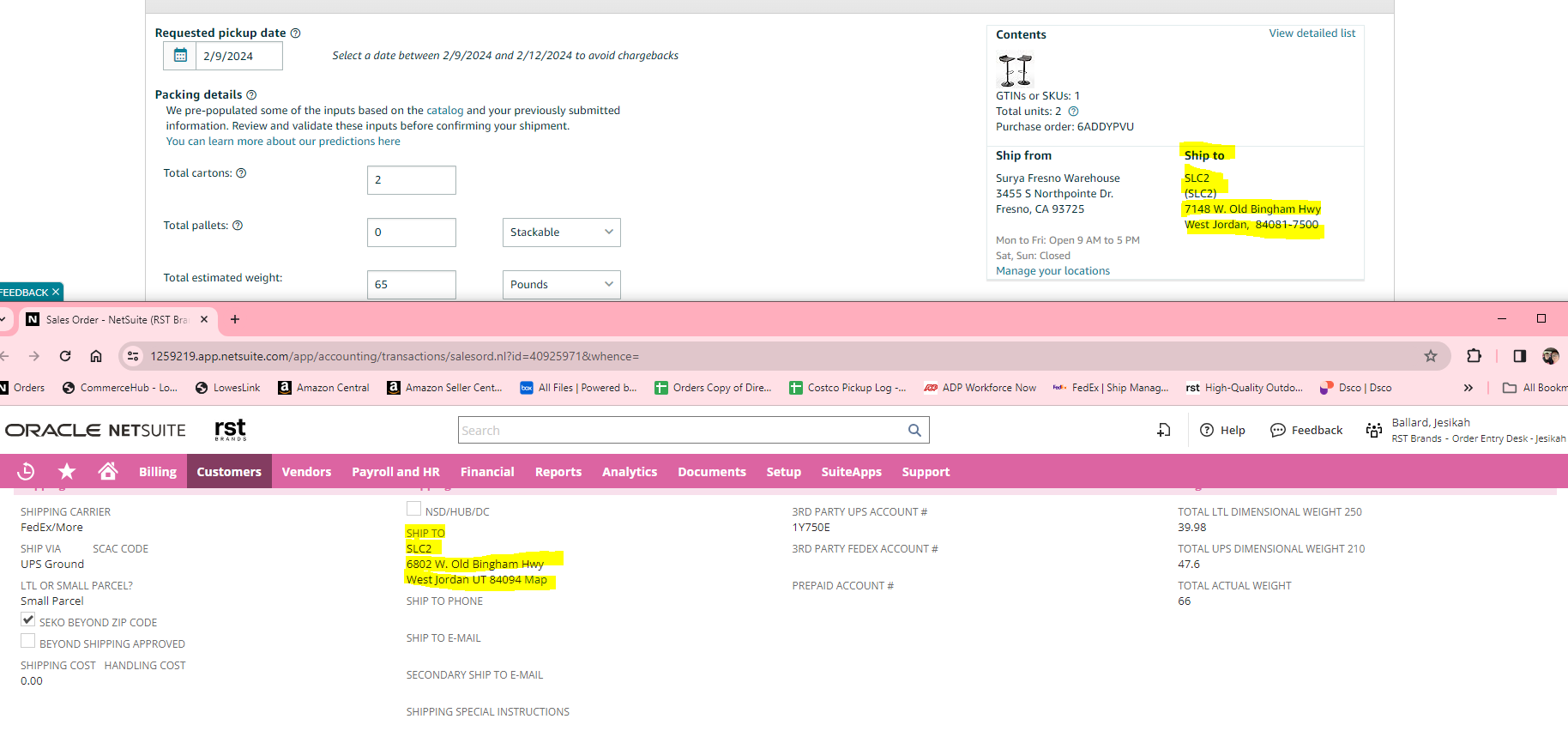Click the Oracle NetSuite logo
1568x737 pixels.
[95, 430]
